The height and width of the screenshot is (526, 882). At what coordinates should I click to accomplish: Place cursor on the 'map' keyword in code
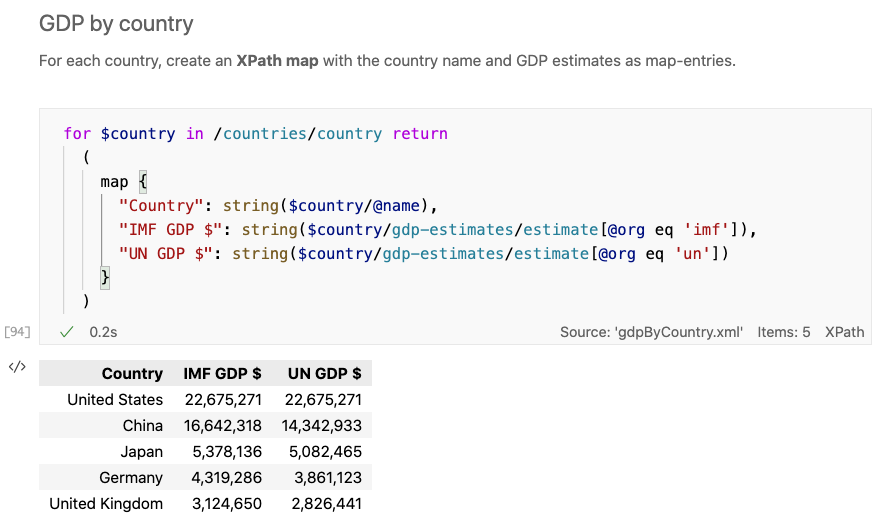pos(114,182)
